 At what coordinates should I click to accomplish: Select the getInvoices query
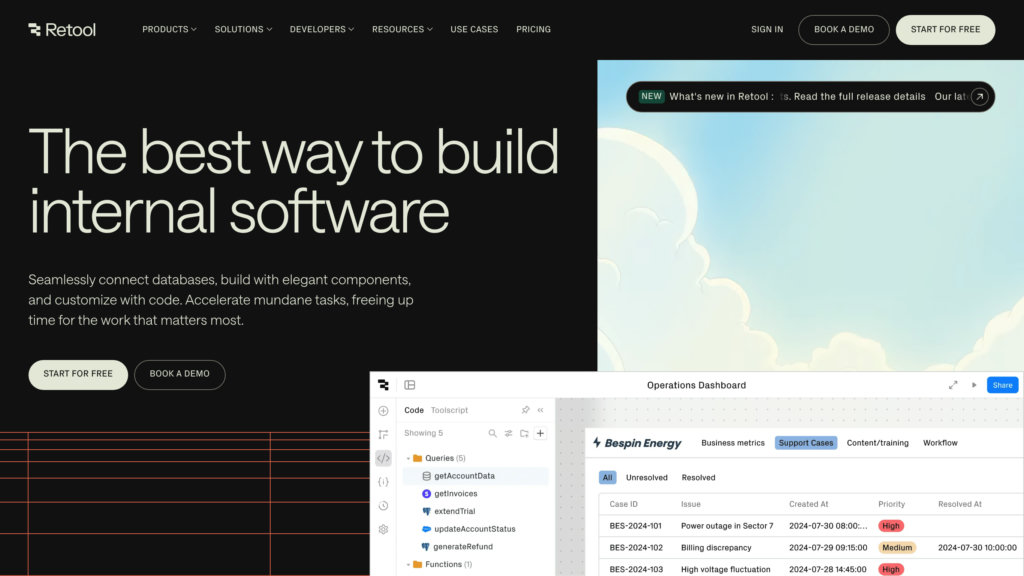tap(455, 494)
